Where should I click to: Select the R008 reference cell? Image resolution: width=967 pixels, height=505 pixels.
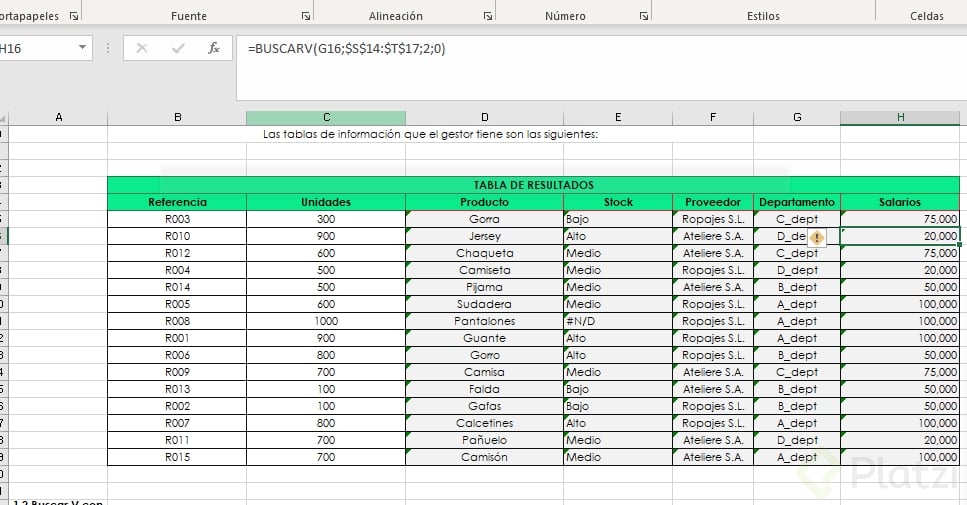coord(177,321)
